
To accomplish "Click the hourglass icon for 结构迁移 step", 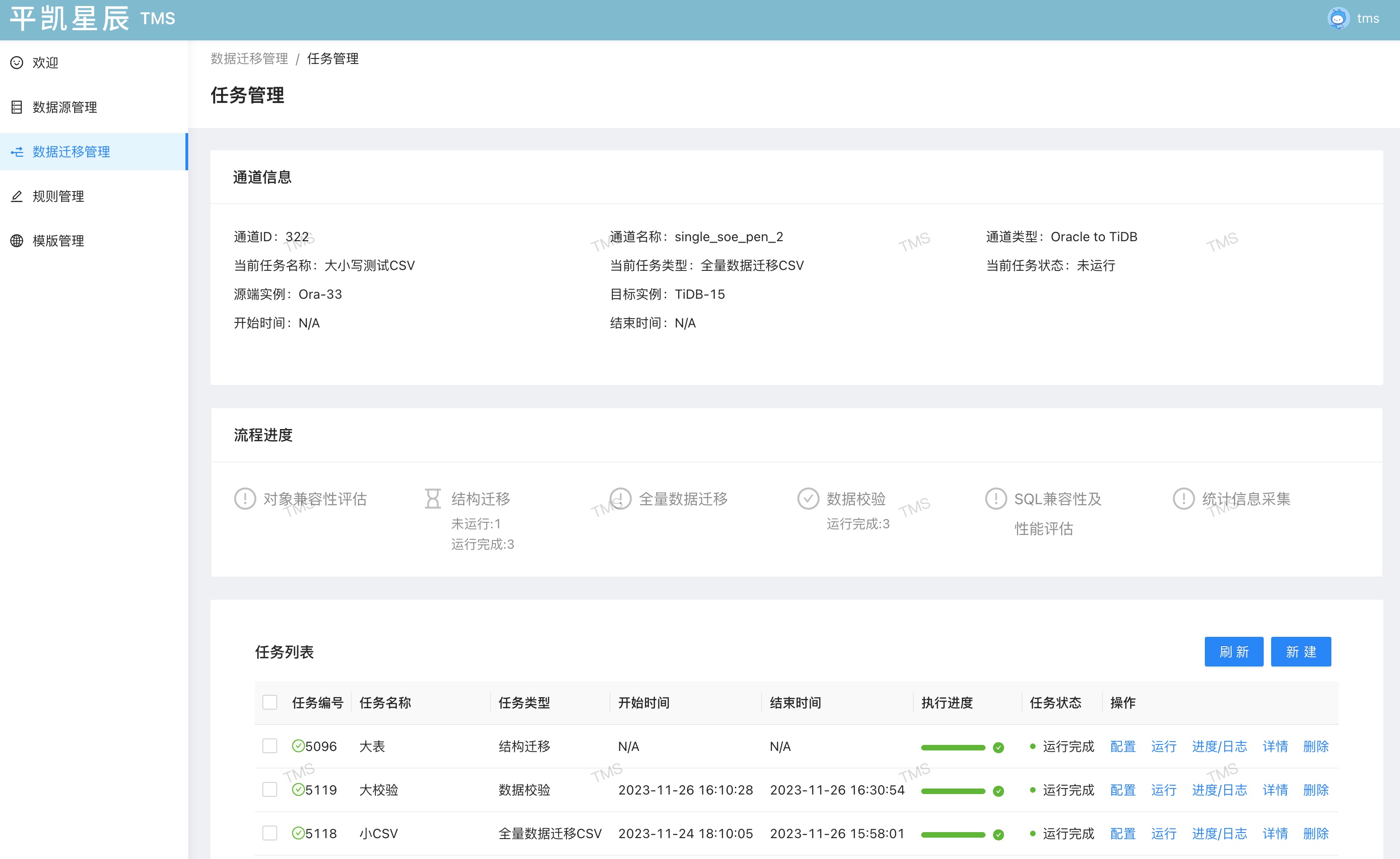I will tap(433, 499).
